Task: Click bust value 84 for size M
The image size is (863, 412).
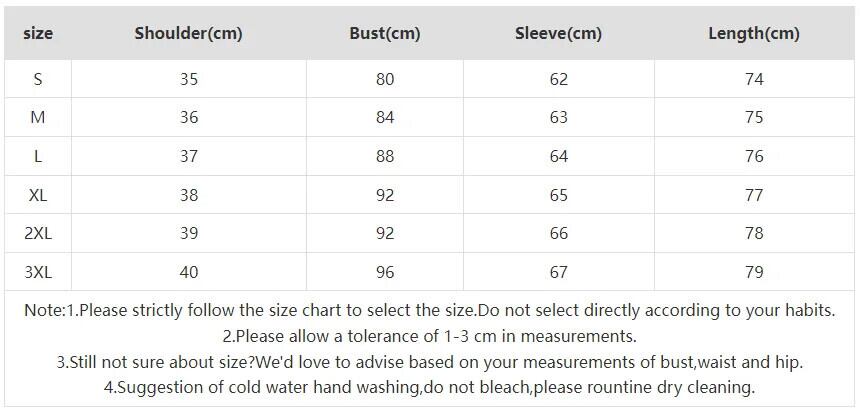Action: coord(385,117)
